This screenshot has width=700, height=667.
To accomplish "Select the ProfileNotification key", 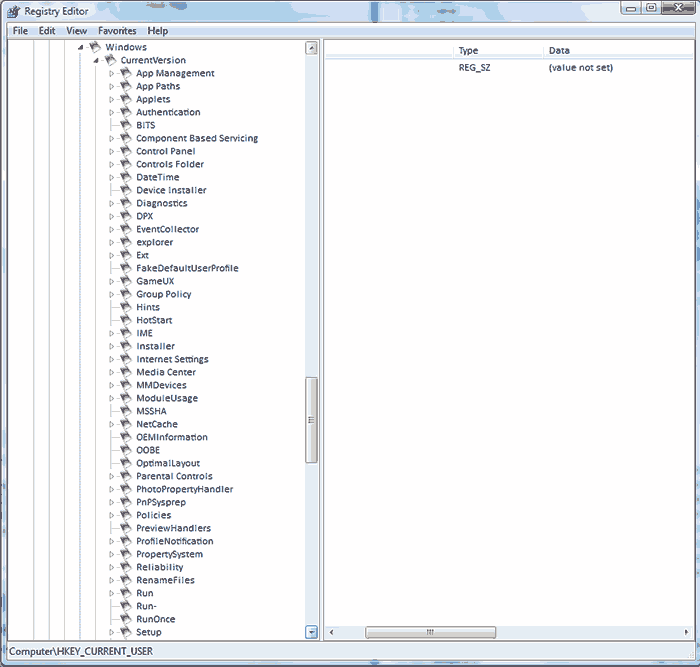I will (175, 541).
